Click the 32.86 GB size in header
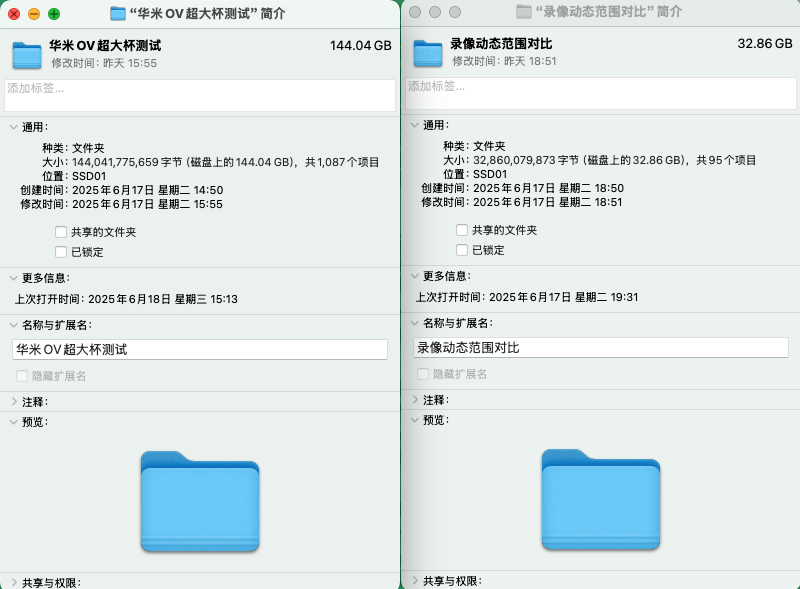This screenshot has width=800, height=589. click(765, 43)
